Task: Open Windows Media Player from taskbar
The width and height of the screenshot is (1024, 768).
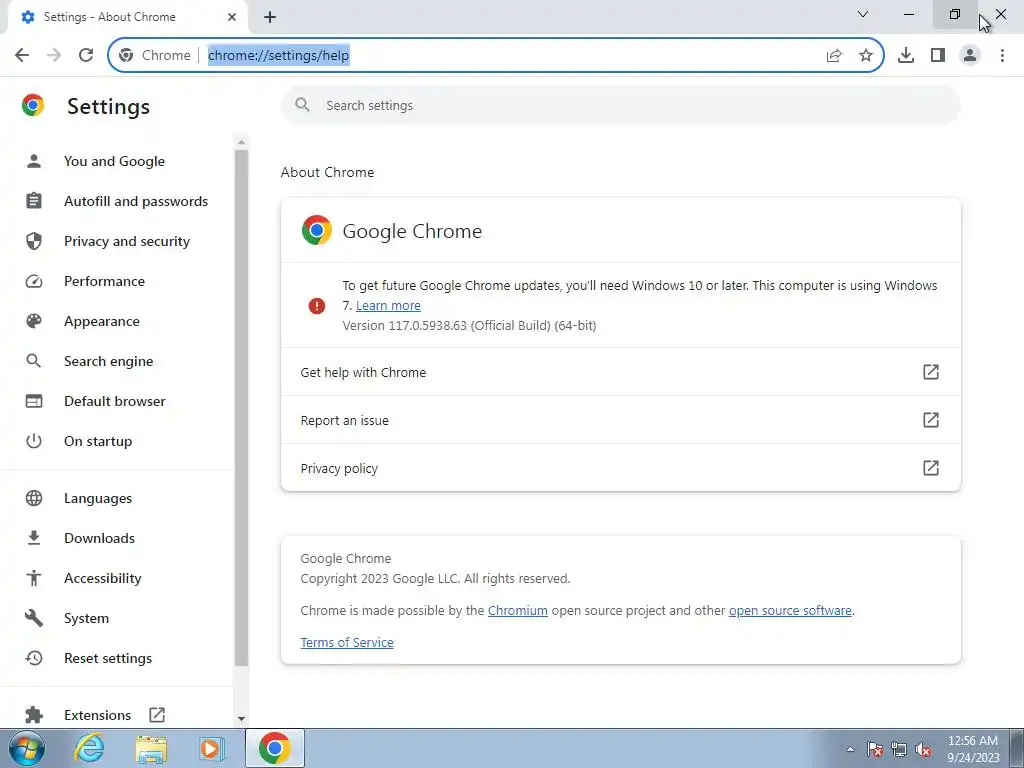Action: tap(211, 749)
